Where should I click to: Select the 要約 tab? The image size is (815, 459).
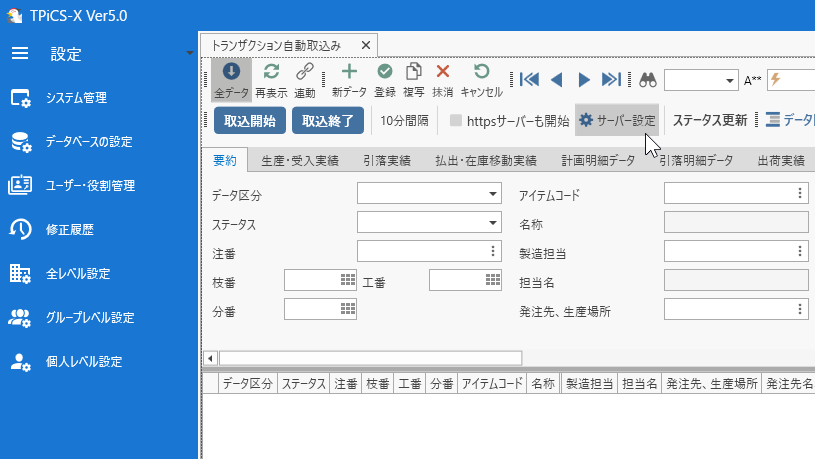click(x=225, y=160)
